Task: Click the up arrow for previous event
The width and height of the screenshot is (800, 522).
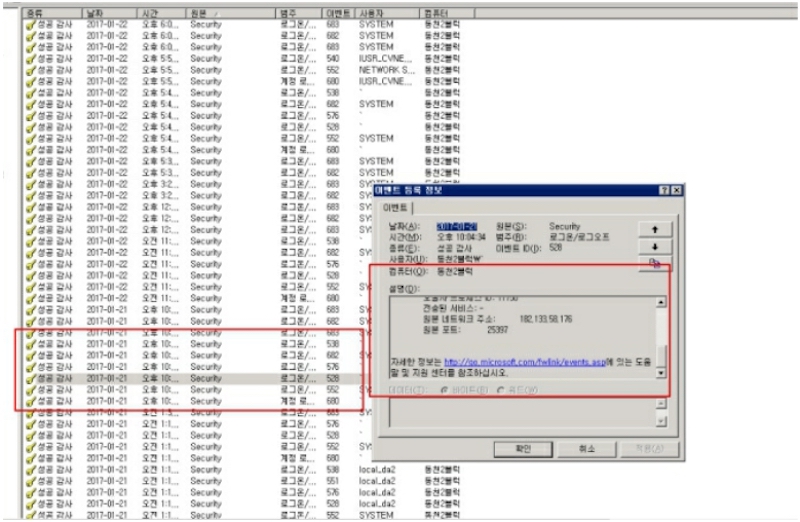Action: point(654,228)
